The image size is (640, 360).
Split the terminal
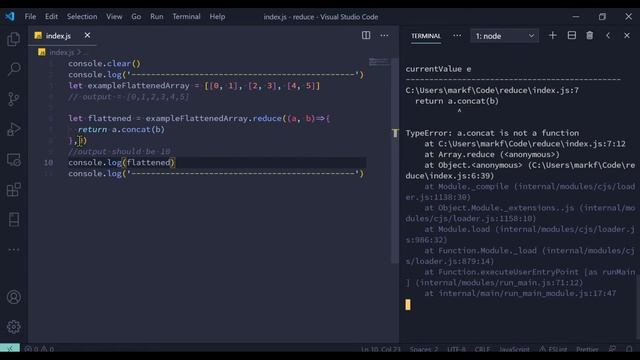point(572,36)
